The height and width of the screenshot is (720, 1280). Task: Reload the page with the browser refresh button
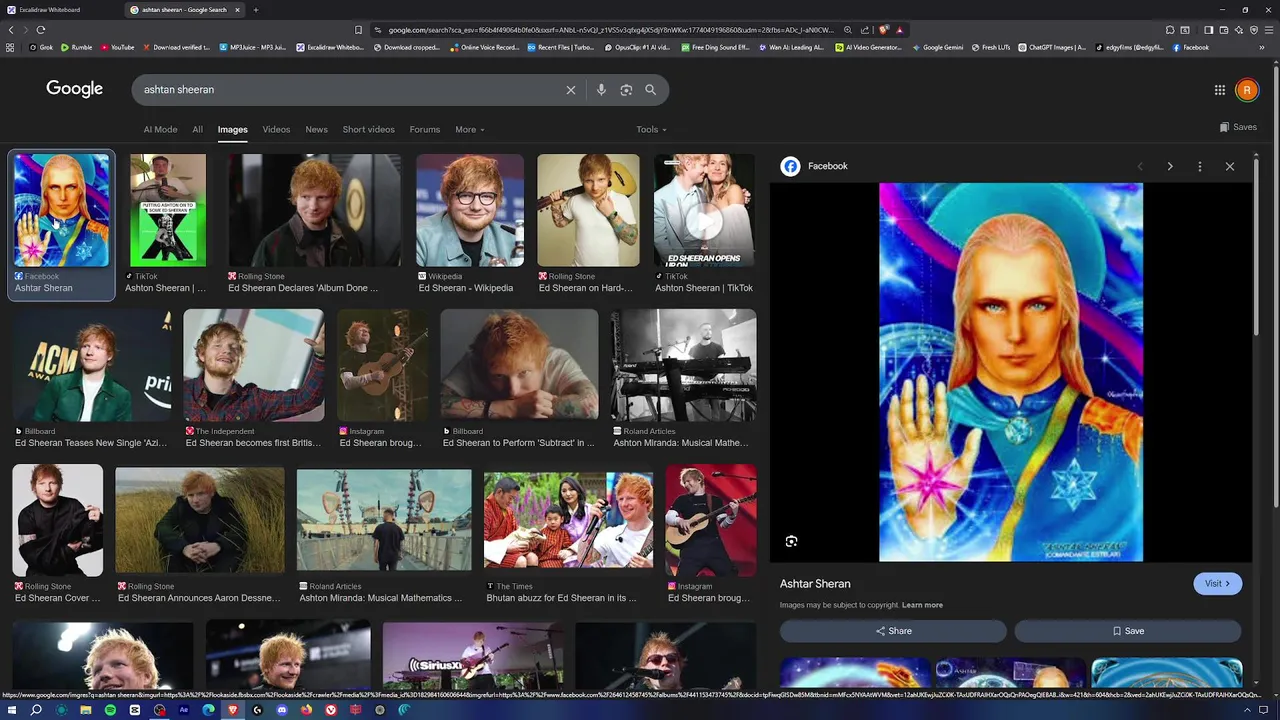coord(41,30)
